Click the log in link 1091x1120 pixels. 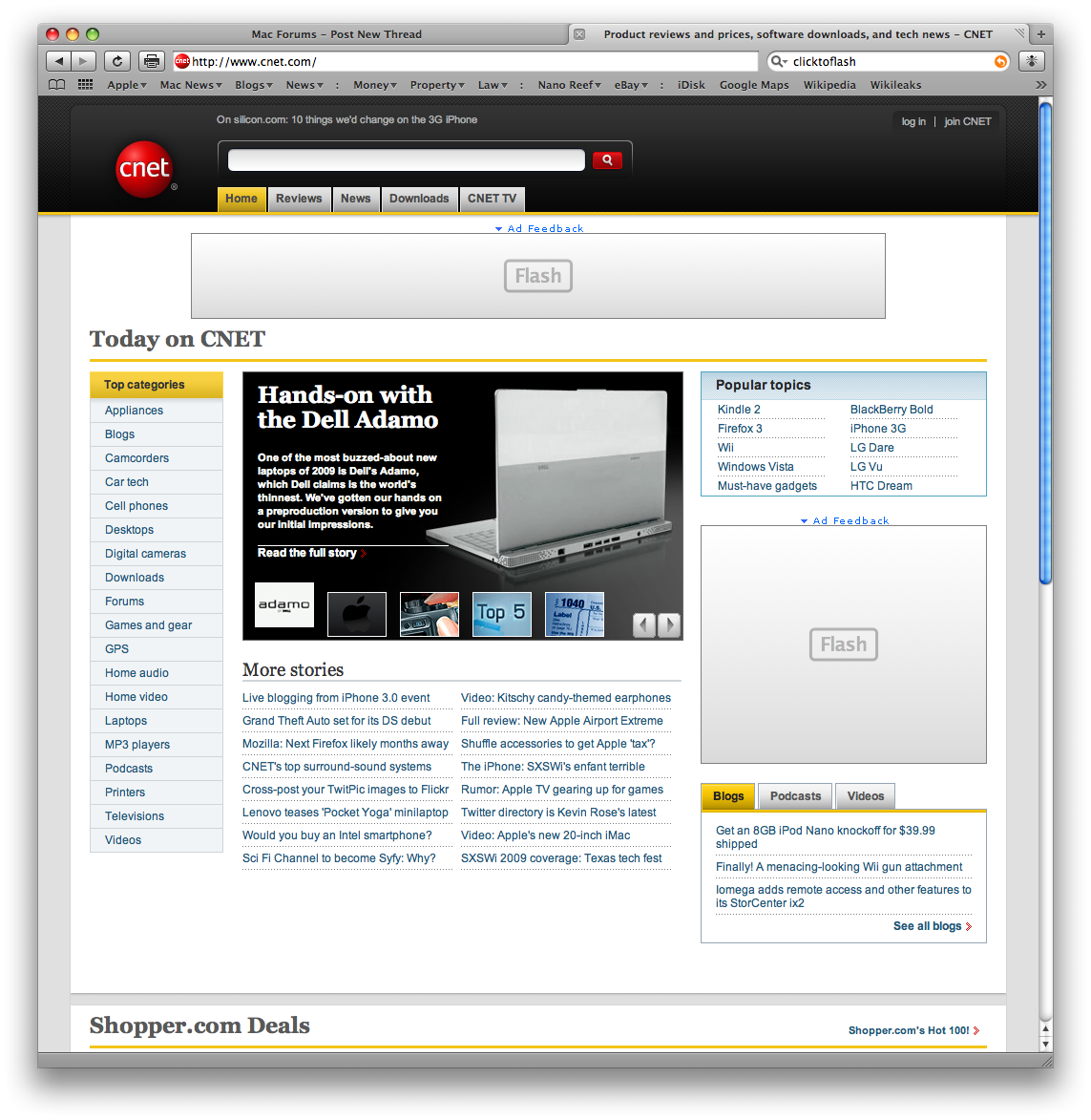[x=913, y=121]
